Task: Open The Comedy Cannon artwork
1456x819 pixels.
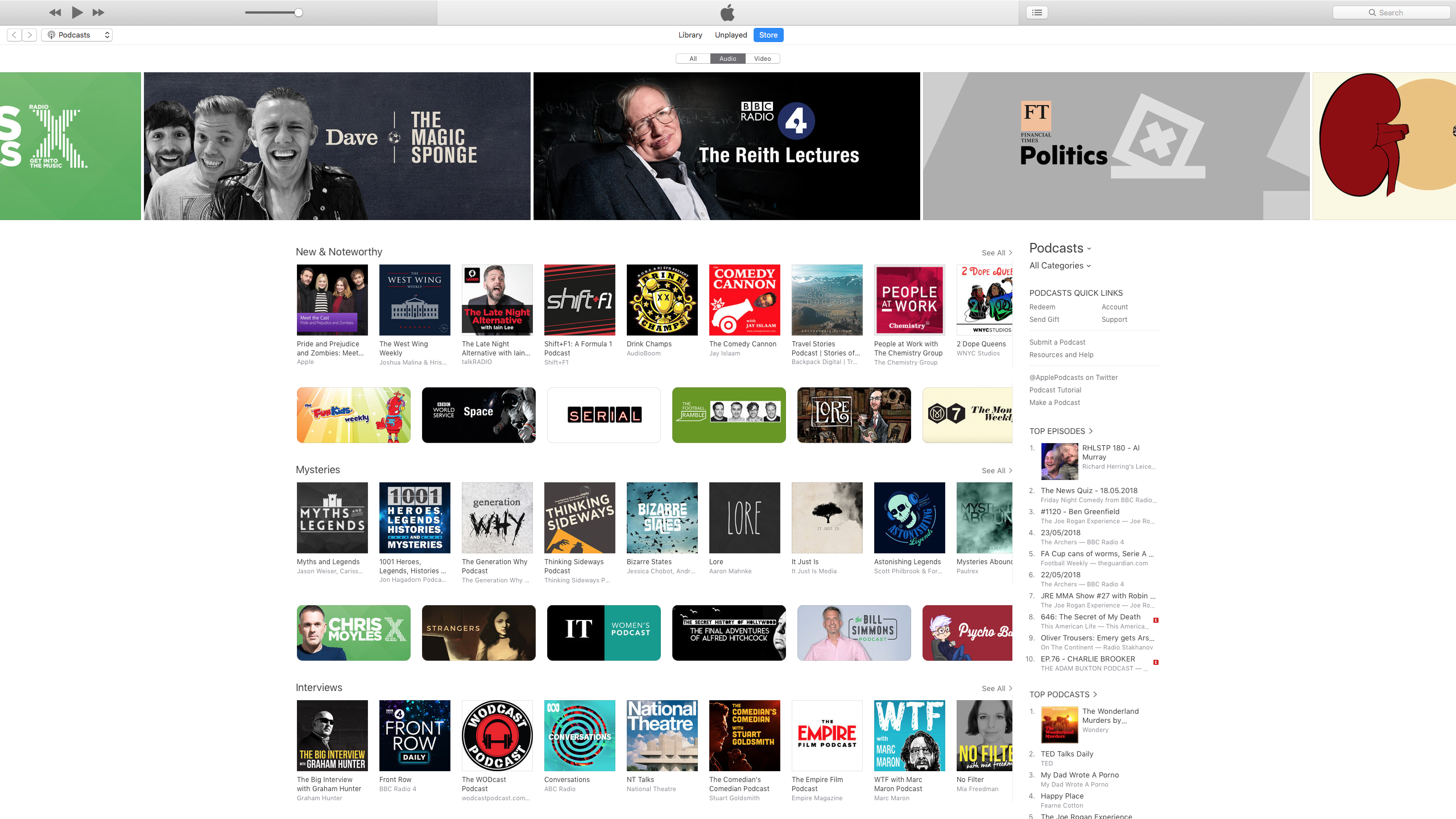Action: 744,300
